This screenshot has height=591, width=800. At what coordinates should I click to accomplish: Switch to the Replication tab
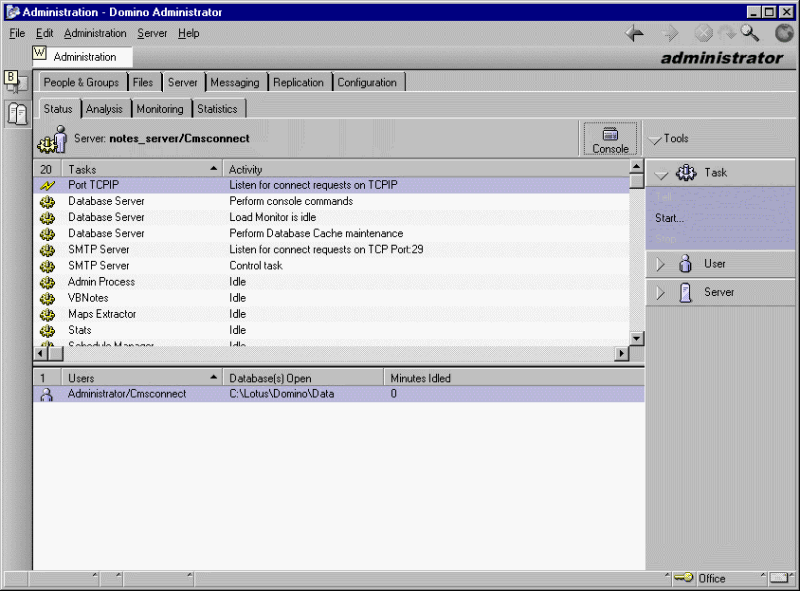coord(298,83)
